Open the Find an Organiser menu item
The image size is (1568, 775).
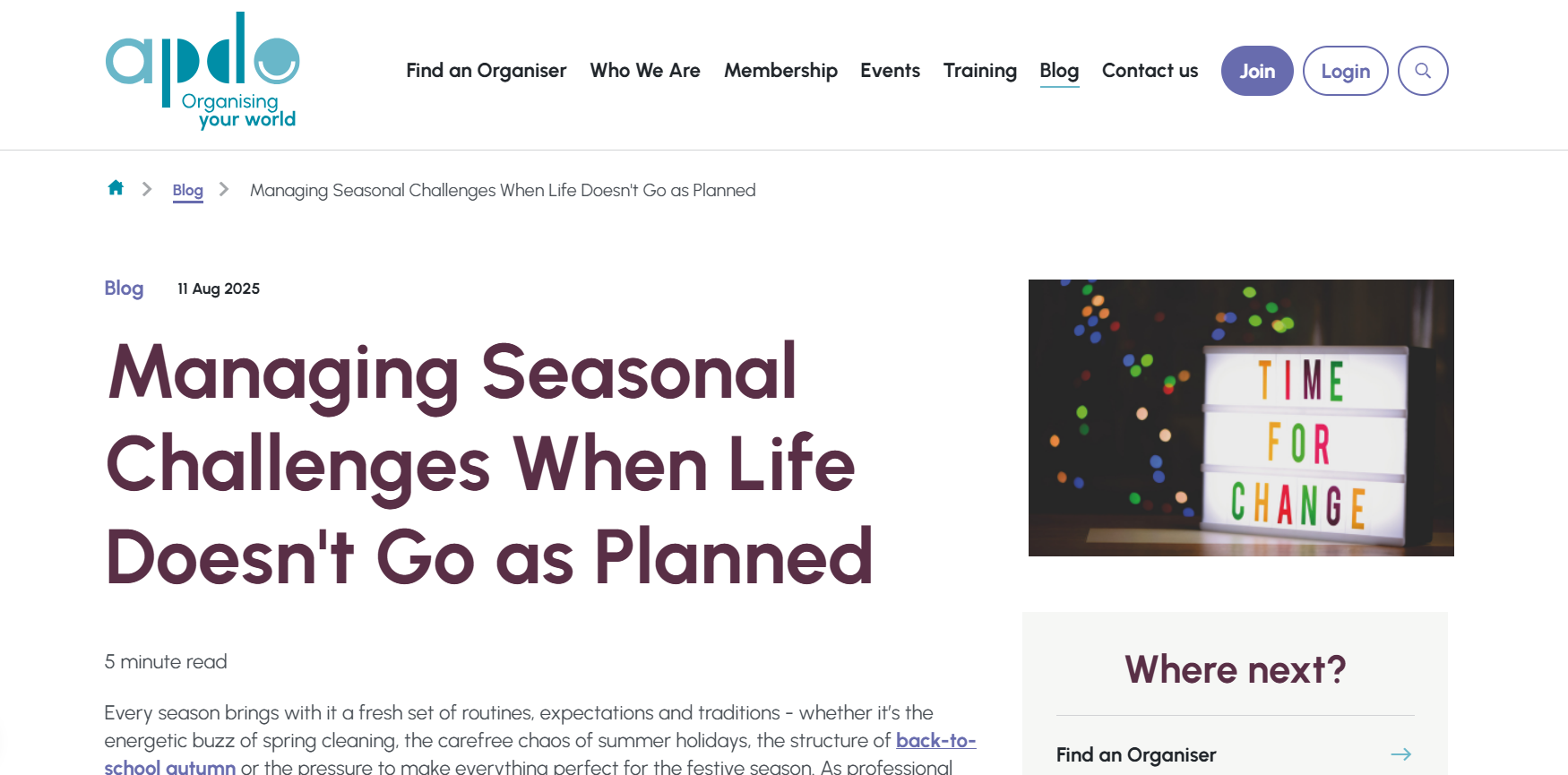pos(486,71)
